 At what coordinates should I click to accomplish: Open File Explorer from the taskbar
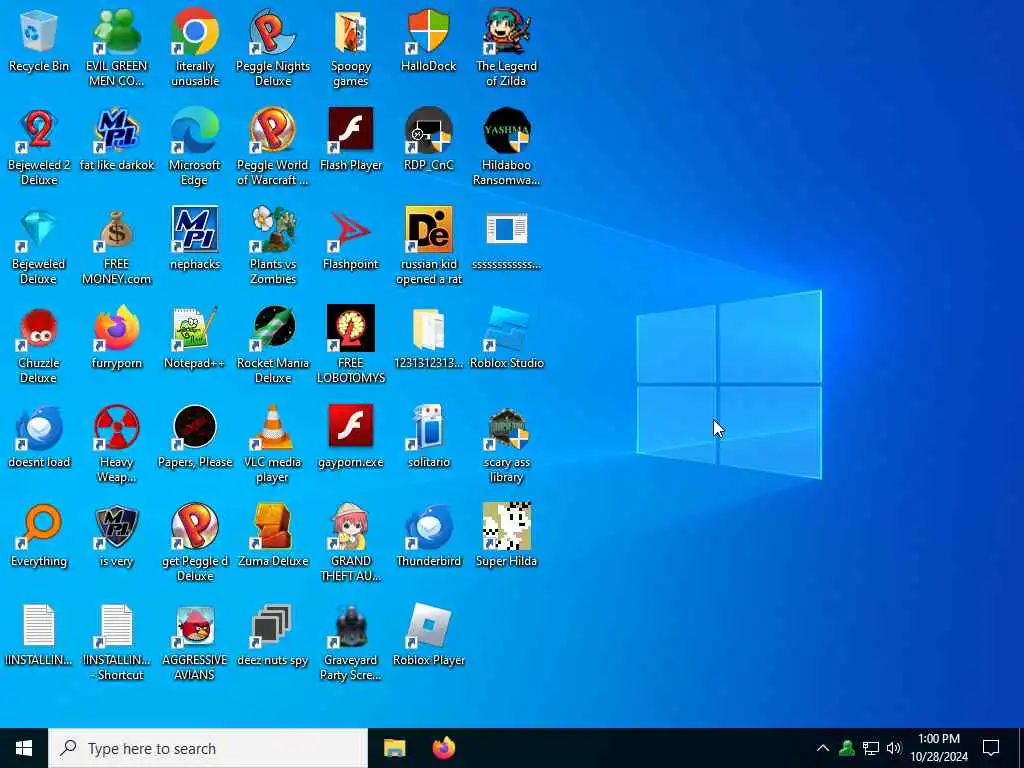coord(394,748)
